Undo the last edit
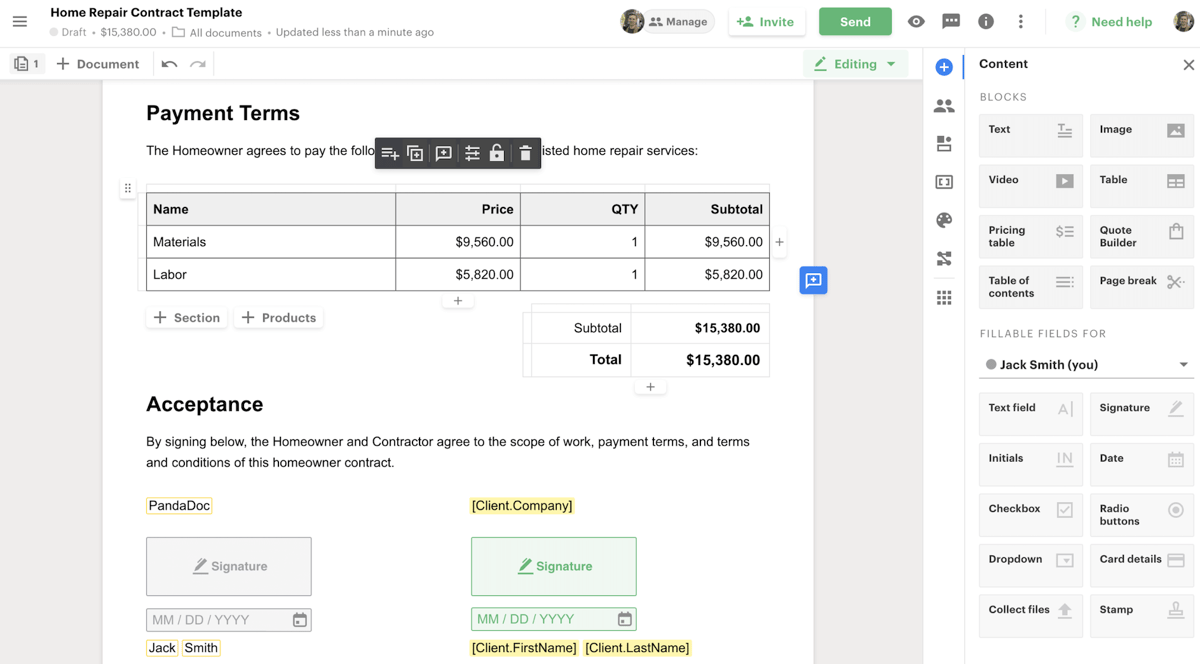This screenshot has width=1200, height=664. point(170,64)
